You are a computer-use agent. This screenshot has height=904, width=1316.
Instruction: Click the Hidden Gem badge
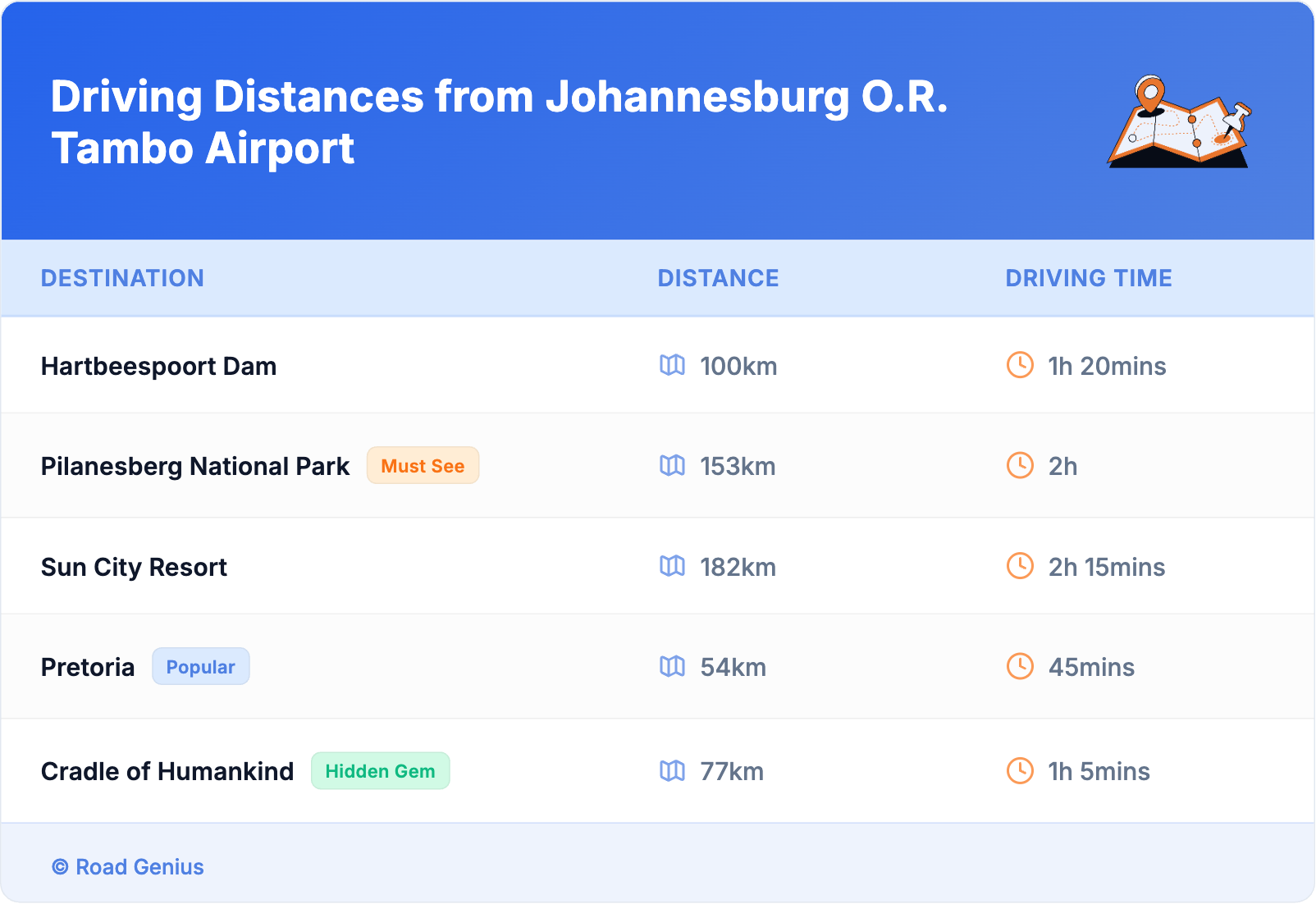[380, 771]
